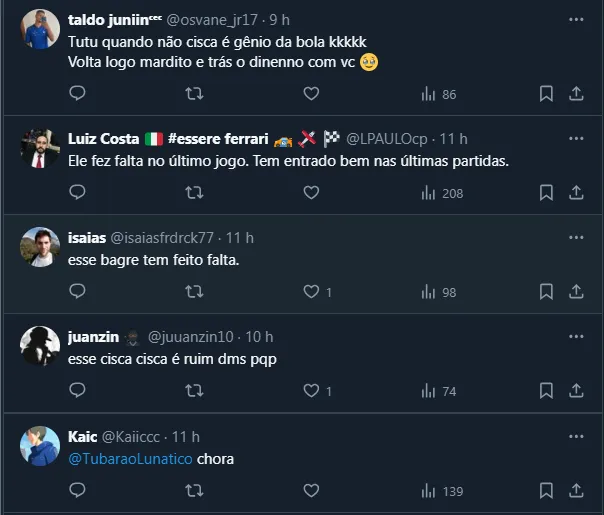
Task: Open more options menu on isaias tweet
Action: 576,238
